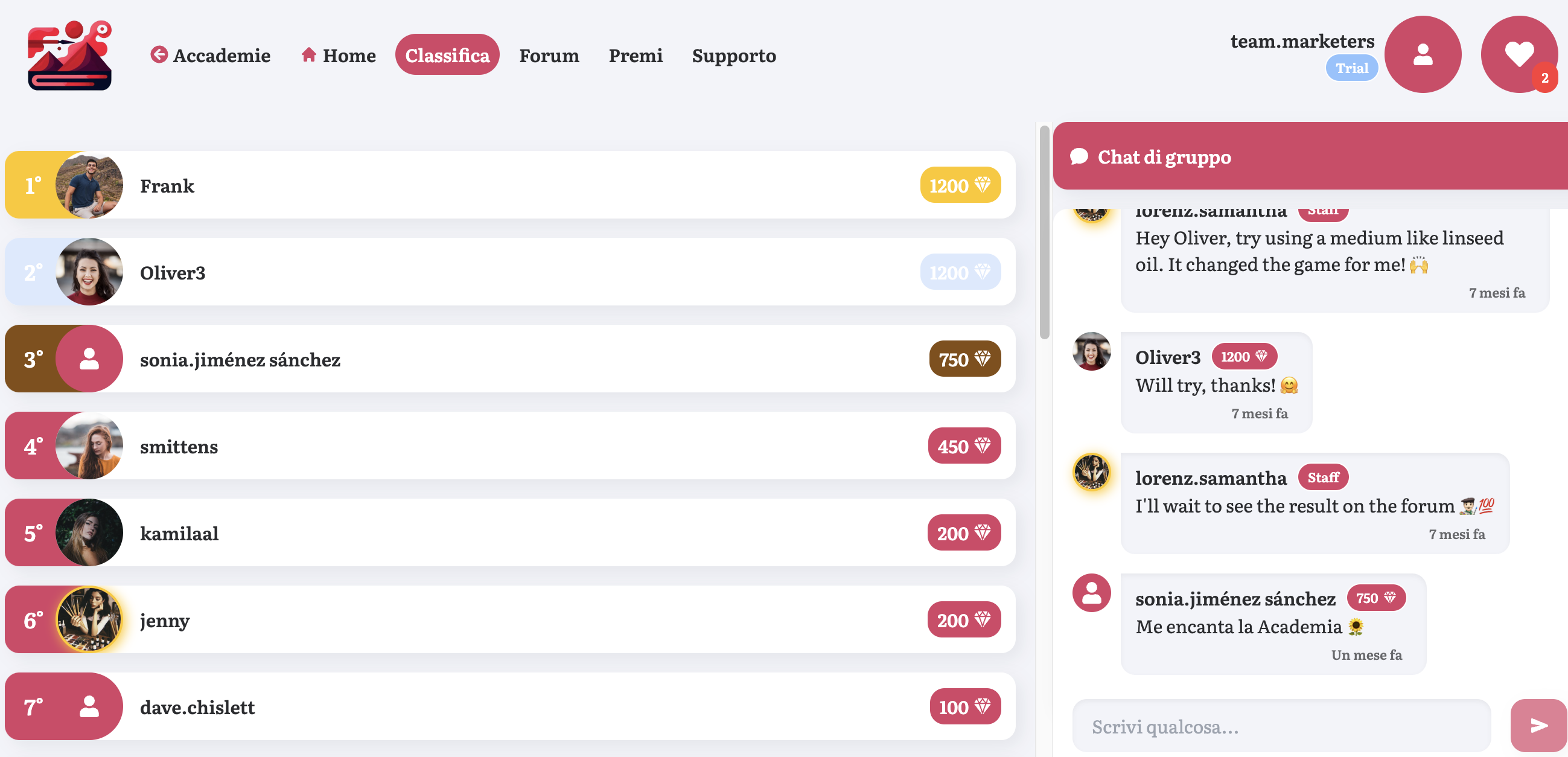Click the academy mountain logo
Viewport: 1568px width, 757px height.
[69, 56]
